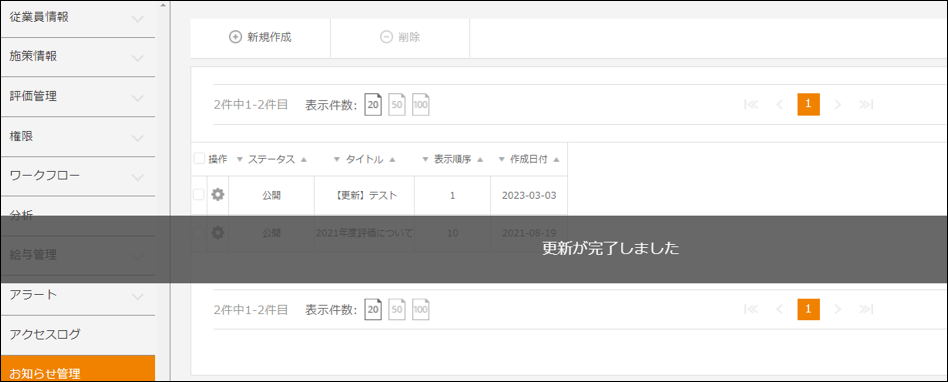Sort 表示順序 column descending arrow
This screenshot has width=948, height=382.
(426, 160)
